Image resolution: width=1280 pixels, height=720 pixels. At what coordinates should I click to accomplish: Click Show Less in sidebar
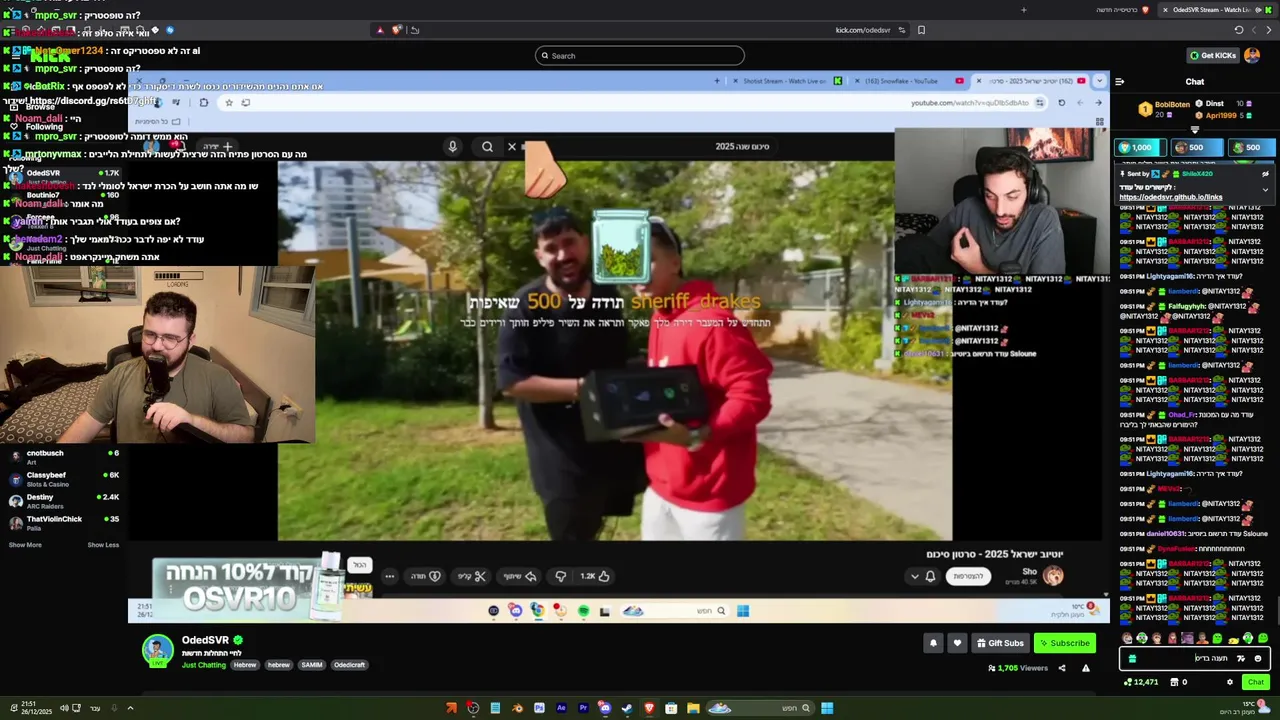tap(103, 545)
